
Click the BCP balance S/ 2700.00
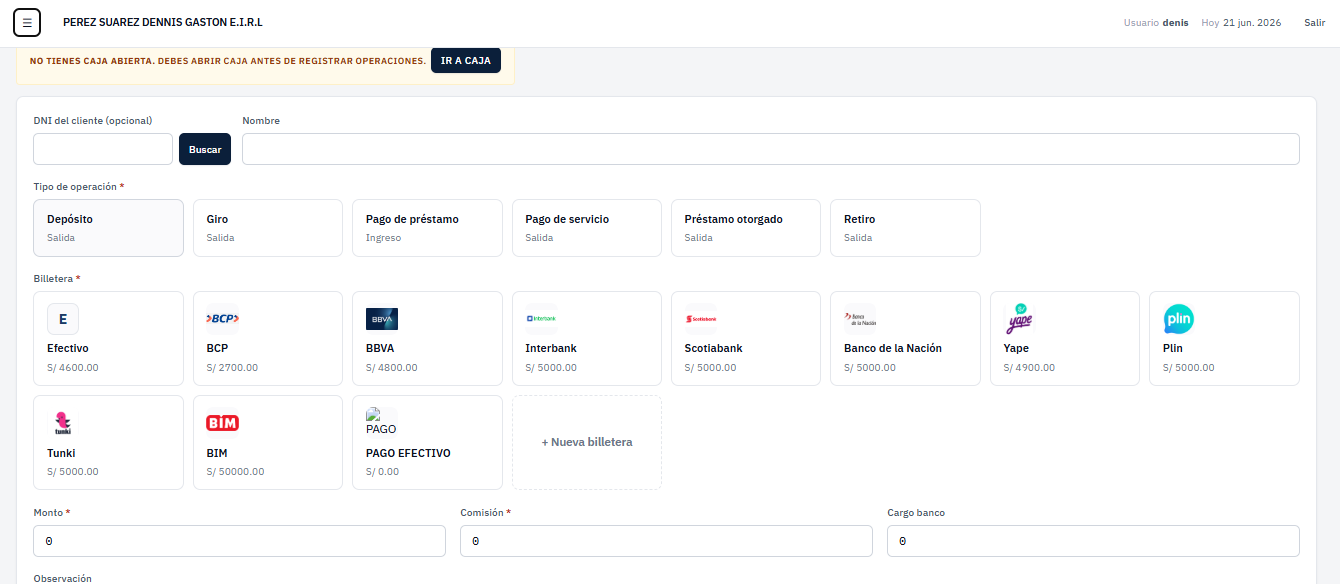pos(232,368)
